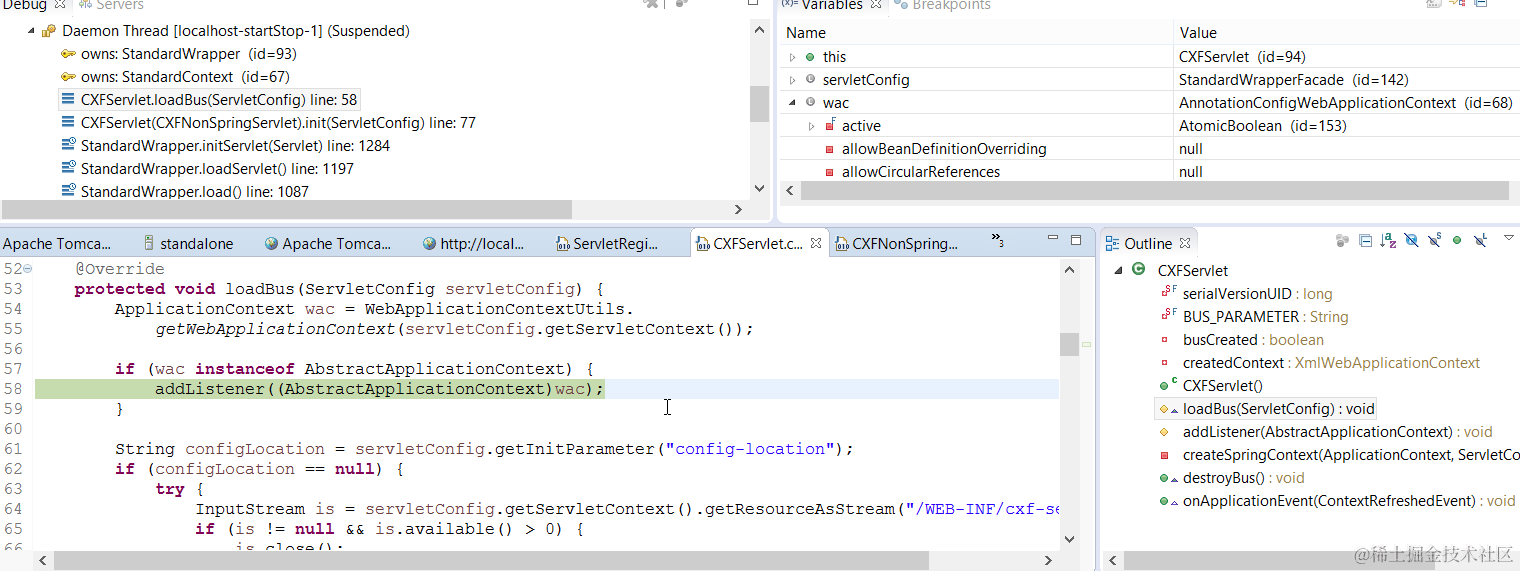Switch to the Servers tab

[111, 5]
